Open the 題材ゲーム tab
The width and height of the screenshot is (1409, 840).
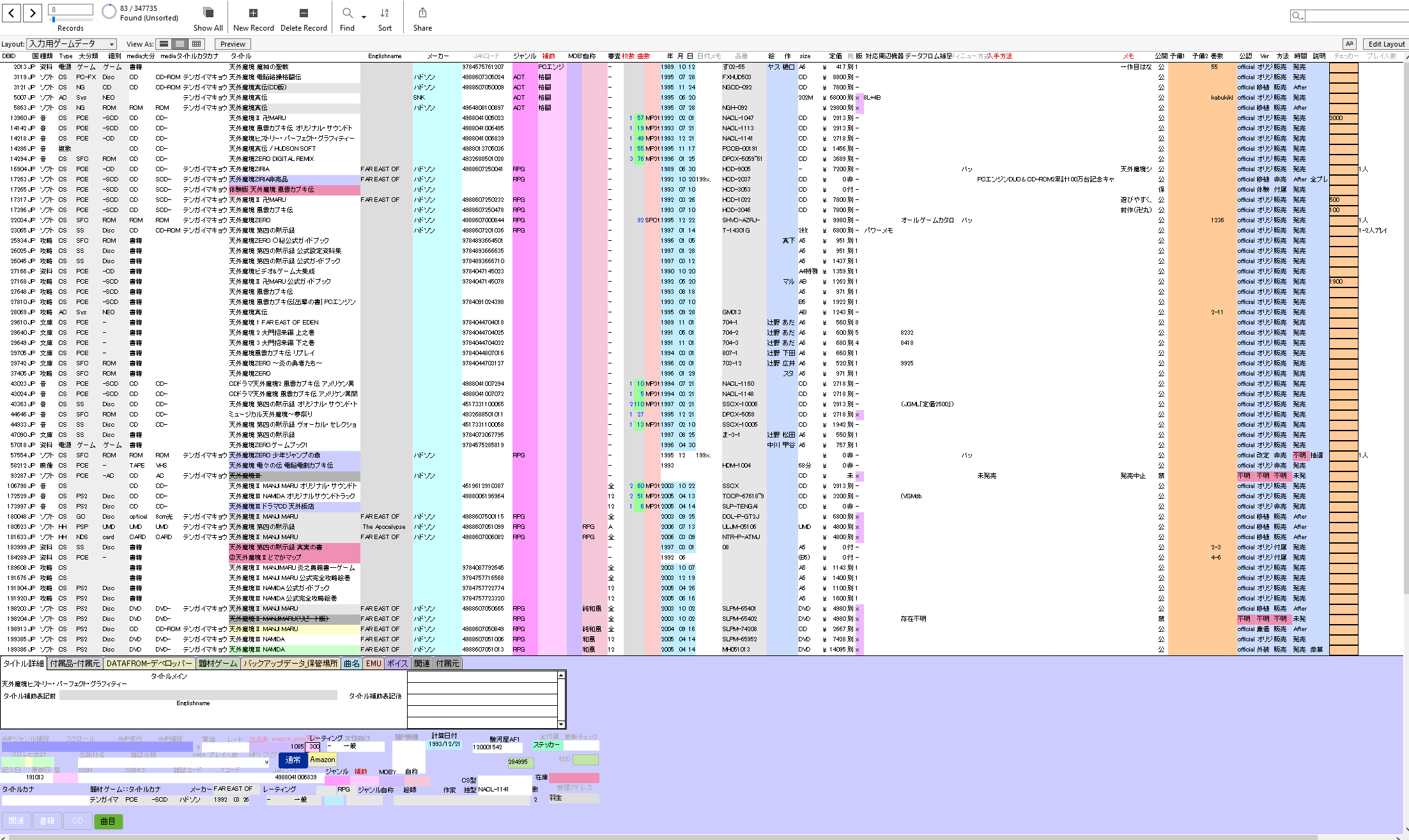click(218, 664)
